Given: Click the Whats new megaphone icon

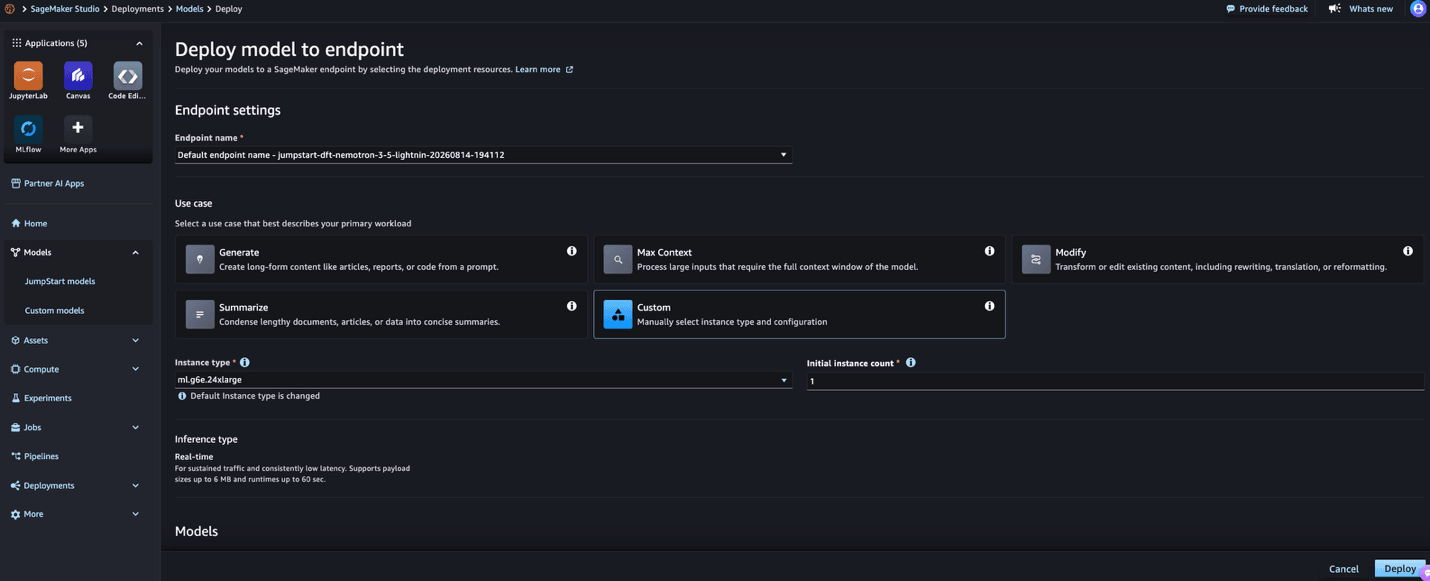Looking at the screenshot, I should (x=1334, y=9).
